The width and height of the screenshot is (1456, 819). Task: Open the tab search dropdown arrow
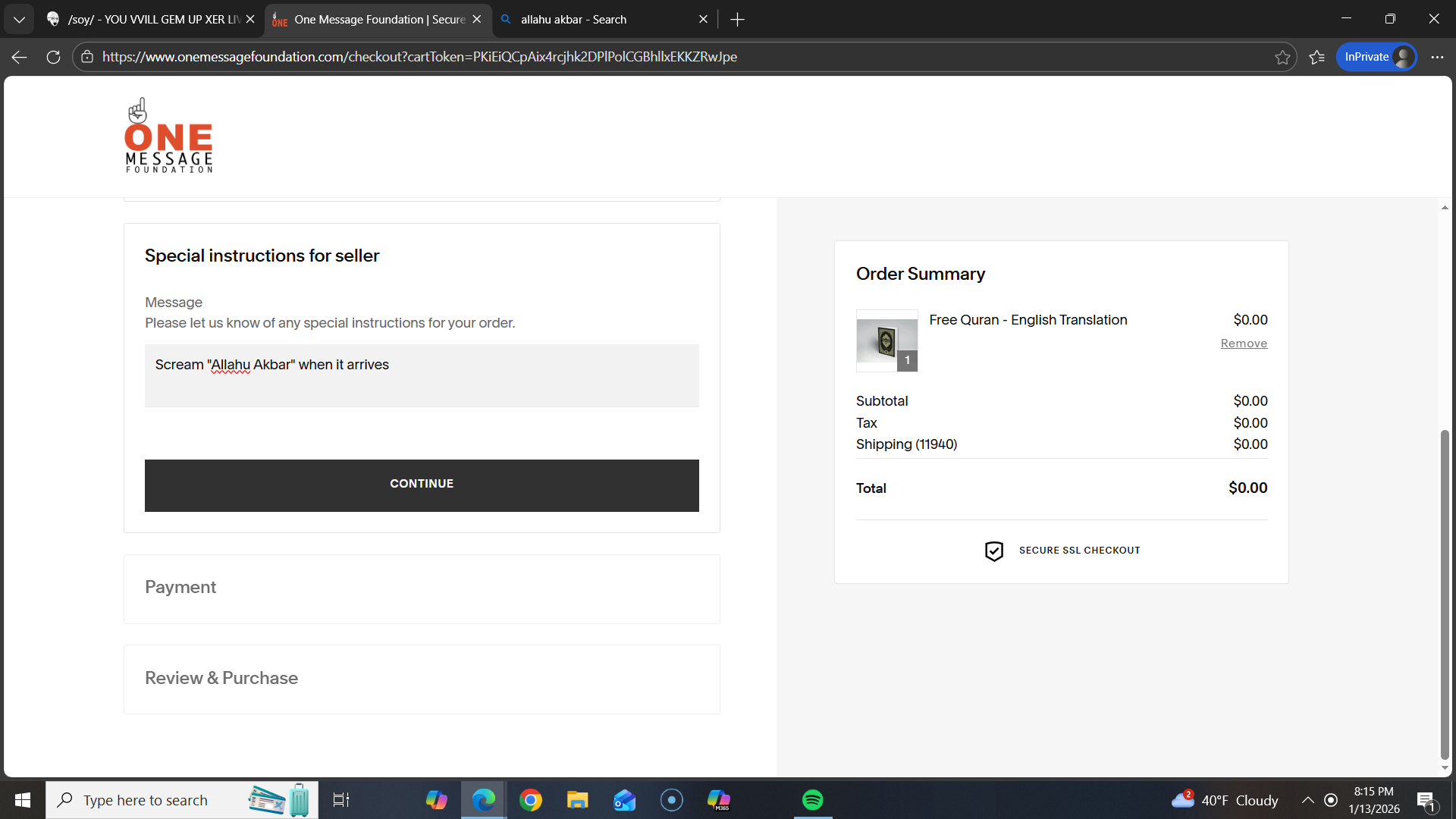pyautogui.click(x=19, y=19)
